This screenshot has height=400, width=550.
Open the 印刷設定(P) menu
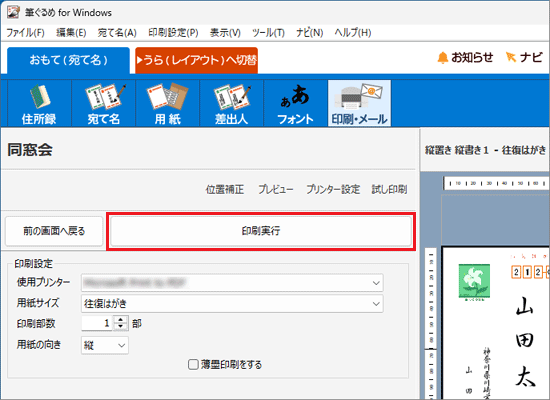(173, 33)
